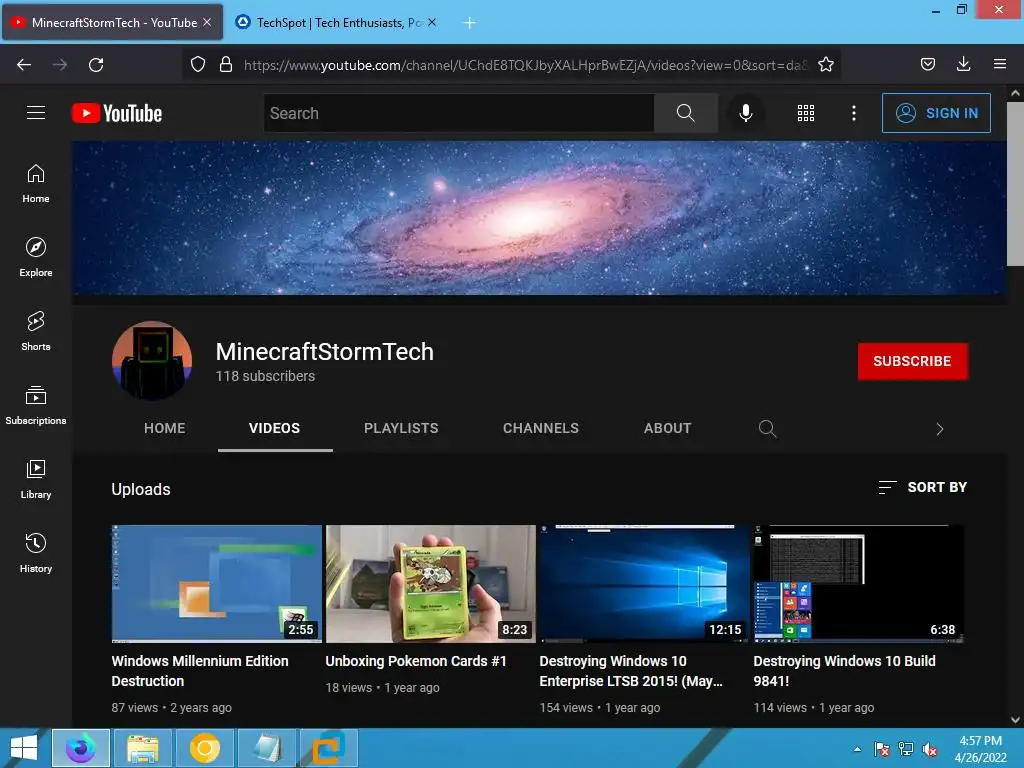Viewport: 1024px width, 768px height.
Task: Close the TechSpot tab
Action: (432, 22)
